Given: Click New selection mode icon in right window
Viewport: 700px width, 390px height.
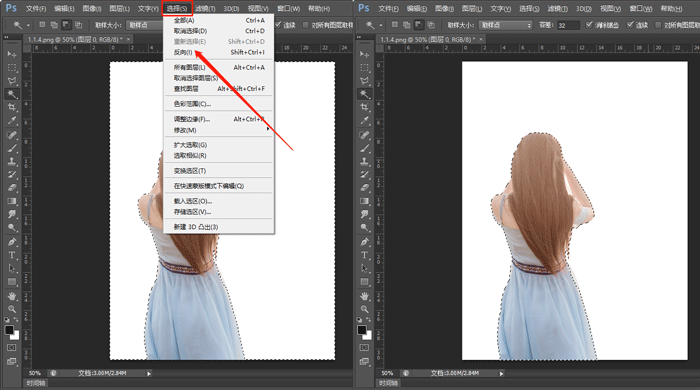Looking at the screenshot, I should (395, 25).
